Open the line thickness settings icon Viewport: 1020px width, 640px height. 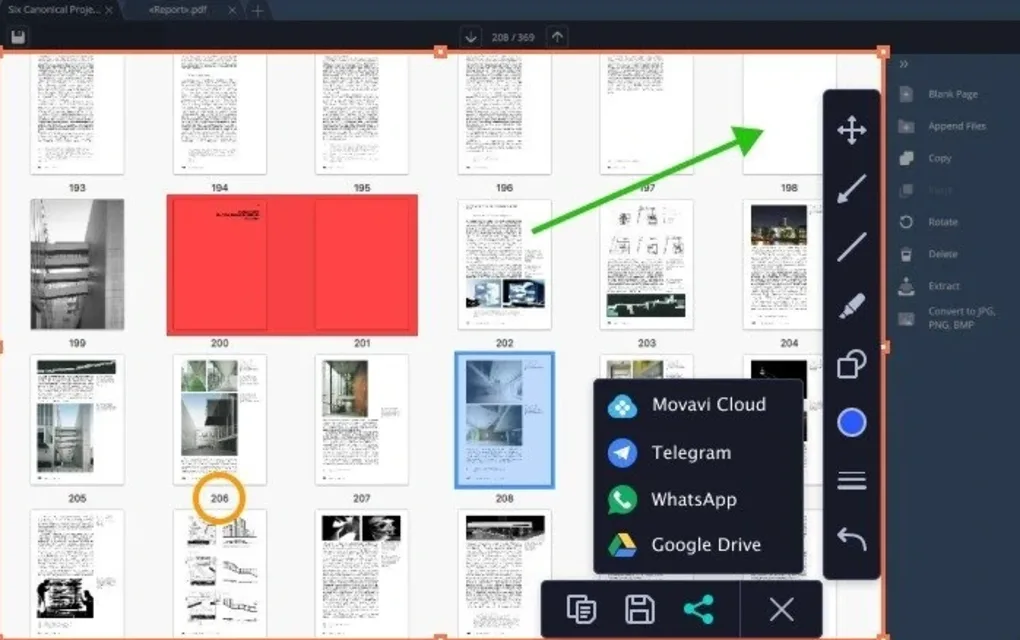[x=851, y=479]
